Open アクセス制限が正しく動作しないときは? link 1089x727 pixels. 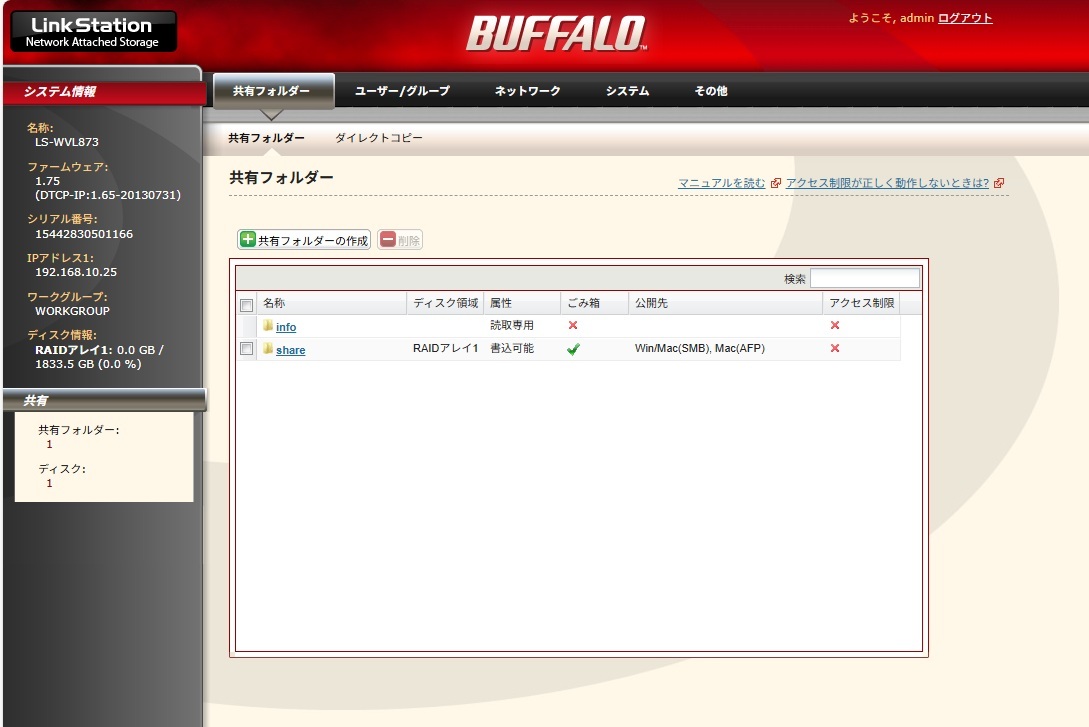pyautogui.click(x=887, y=183)
